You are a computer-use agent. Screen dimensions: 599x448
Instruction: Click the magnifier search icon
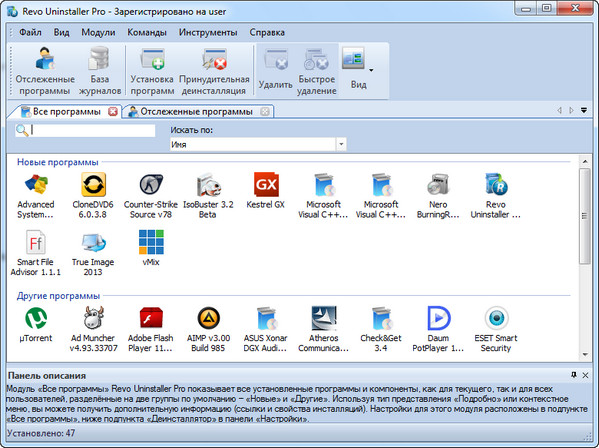pos(22,130)
